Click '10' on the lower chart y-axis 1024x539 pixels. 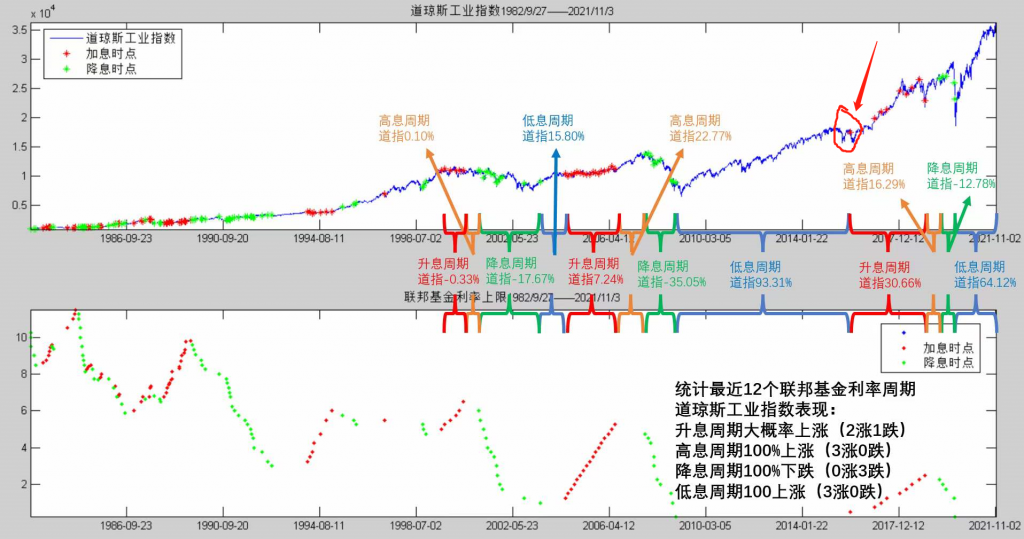(22, 338)
